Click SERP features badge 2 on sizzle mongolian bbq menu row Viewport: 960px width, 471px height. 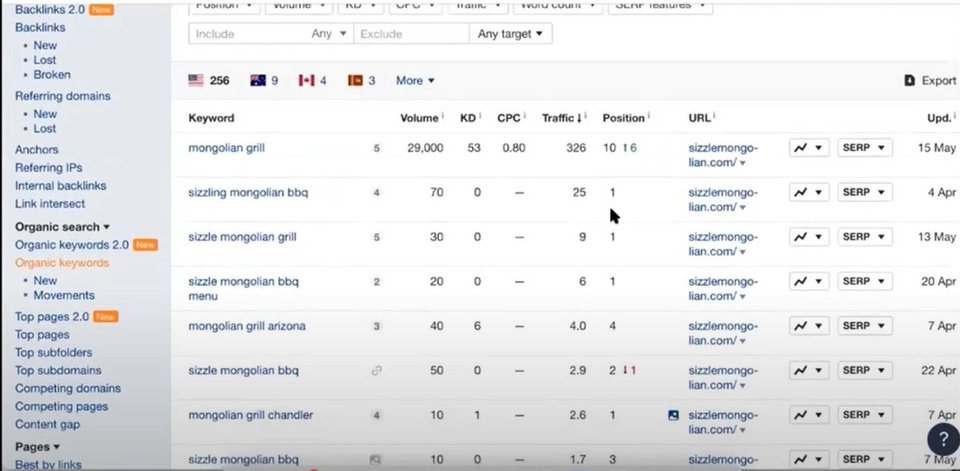377,282
